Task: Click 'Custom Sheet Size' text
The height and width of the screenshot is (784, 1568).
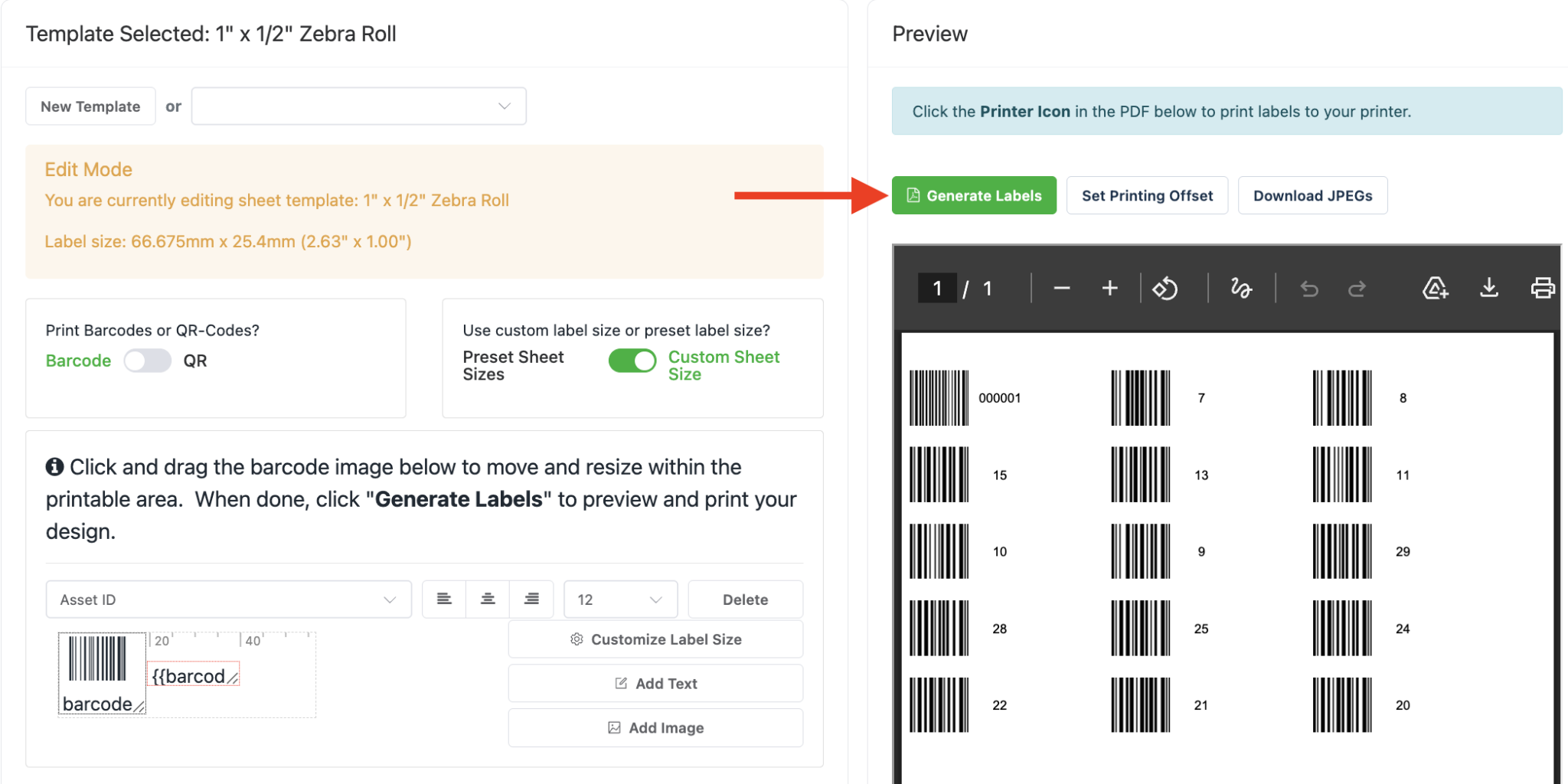Action: click(724, 366)
